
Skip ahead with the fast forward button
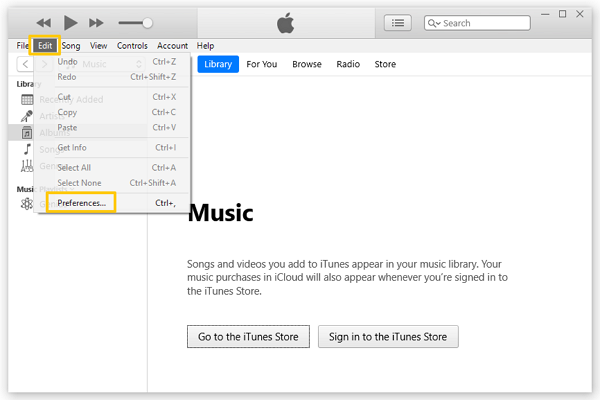96,23
